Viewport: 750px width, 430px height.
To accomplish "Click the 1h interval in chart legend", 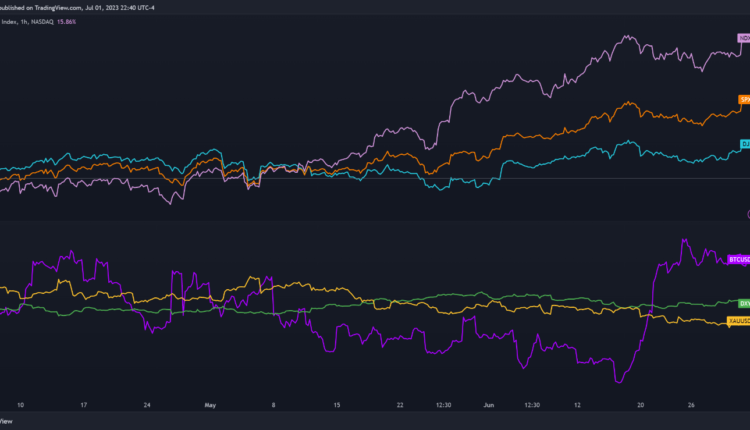I will [x=24, y=22].
